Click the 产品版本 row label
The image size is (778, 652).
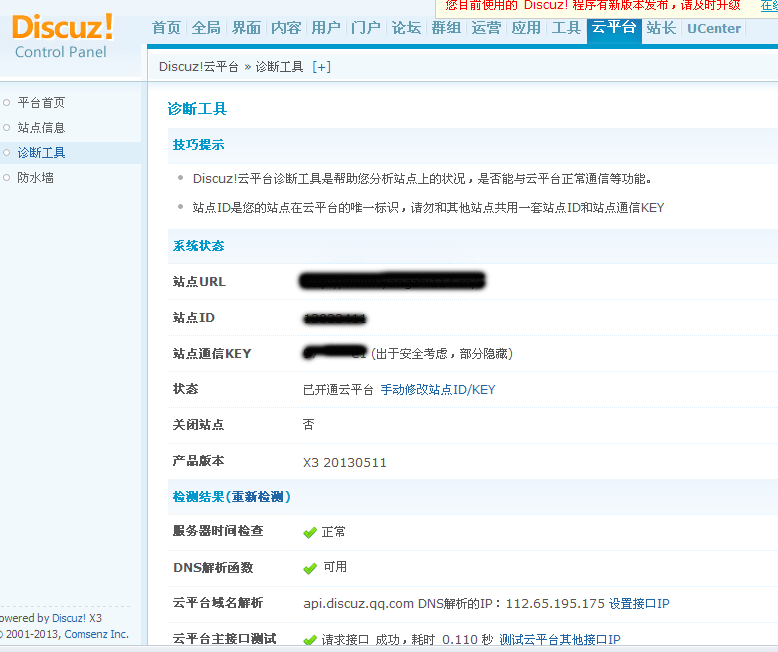coord(198,461)
